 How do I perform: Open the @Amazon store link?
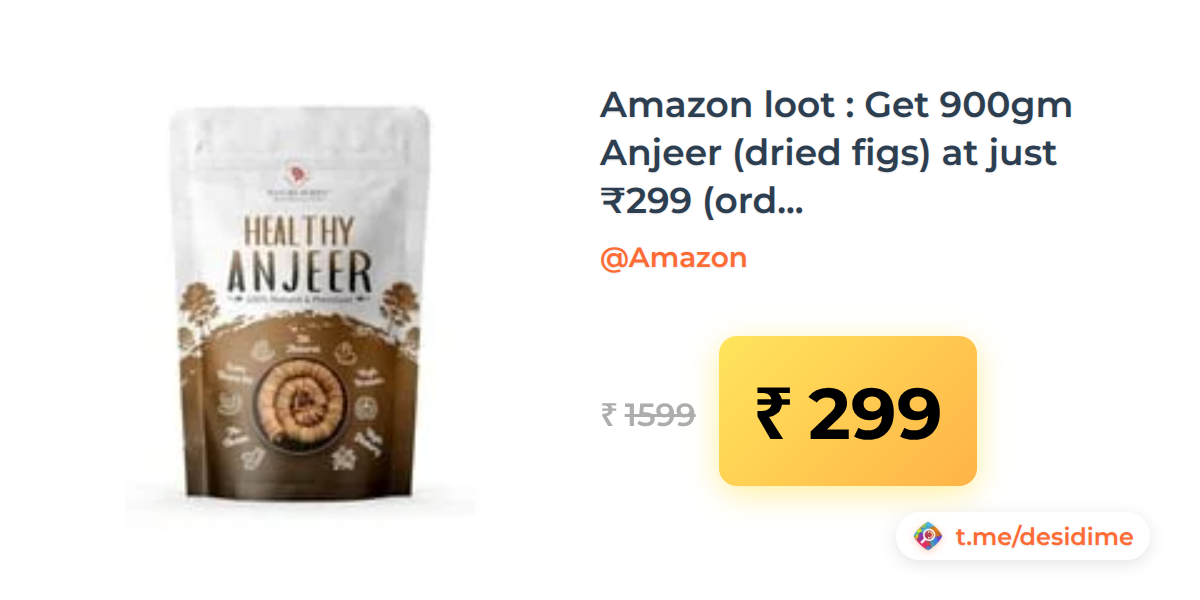673,258
